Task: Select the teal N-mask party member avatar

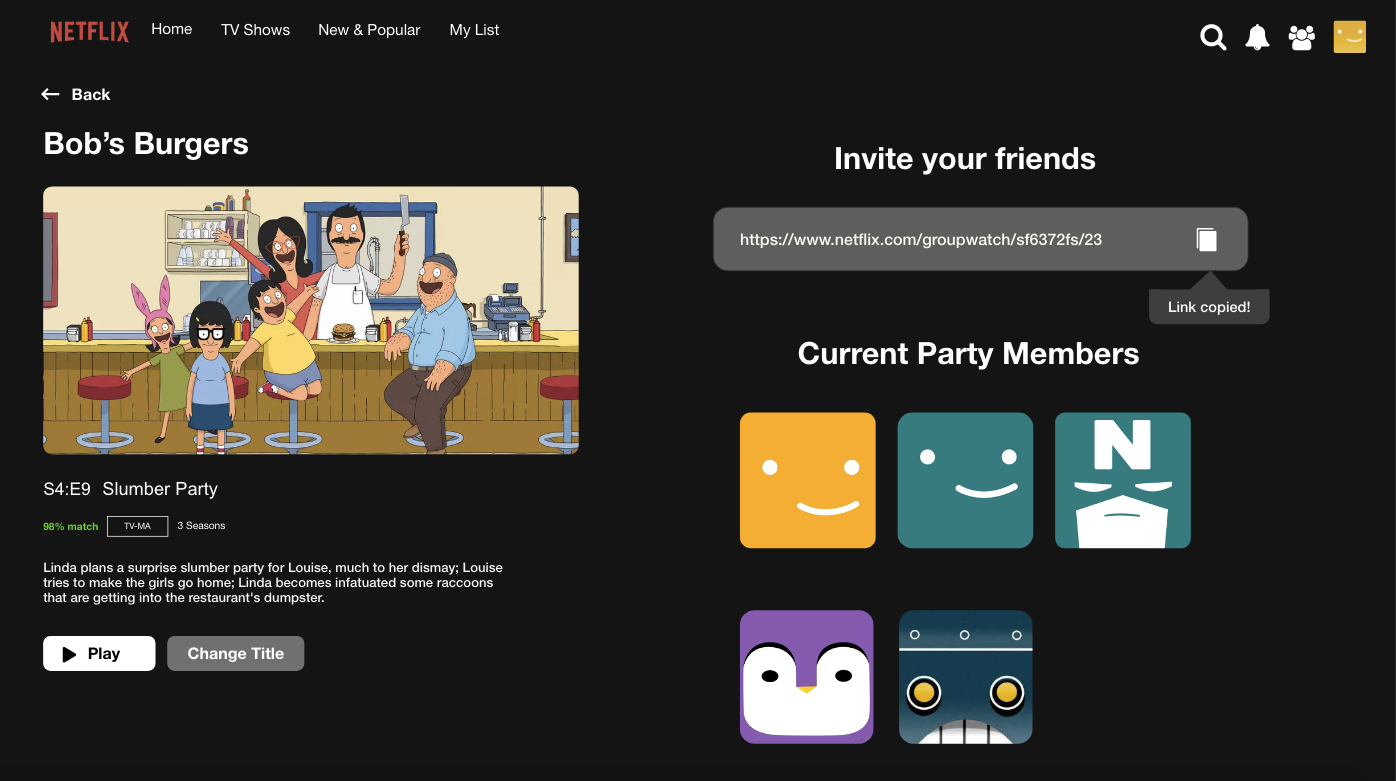Action: [x=1123, y=480]
